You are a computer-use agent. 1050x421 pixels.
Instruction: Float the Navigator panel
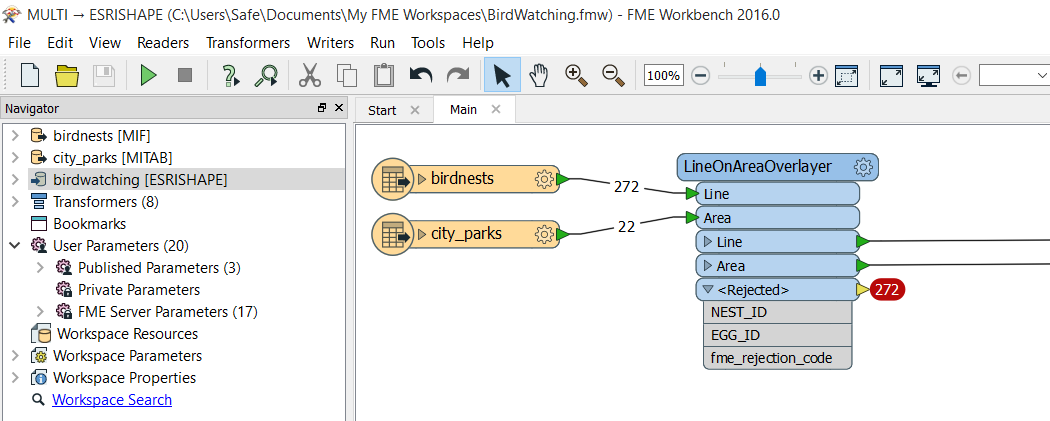click(322, 108)
